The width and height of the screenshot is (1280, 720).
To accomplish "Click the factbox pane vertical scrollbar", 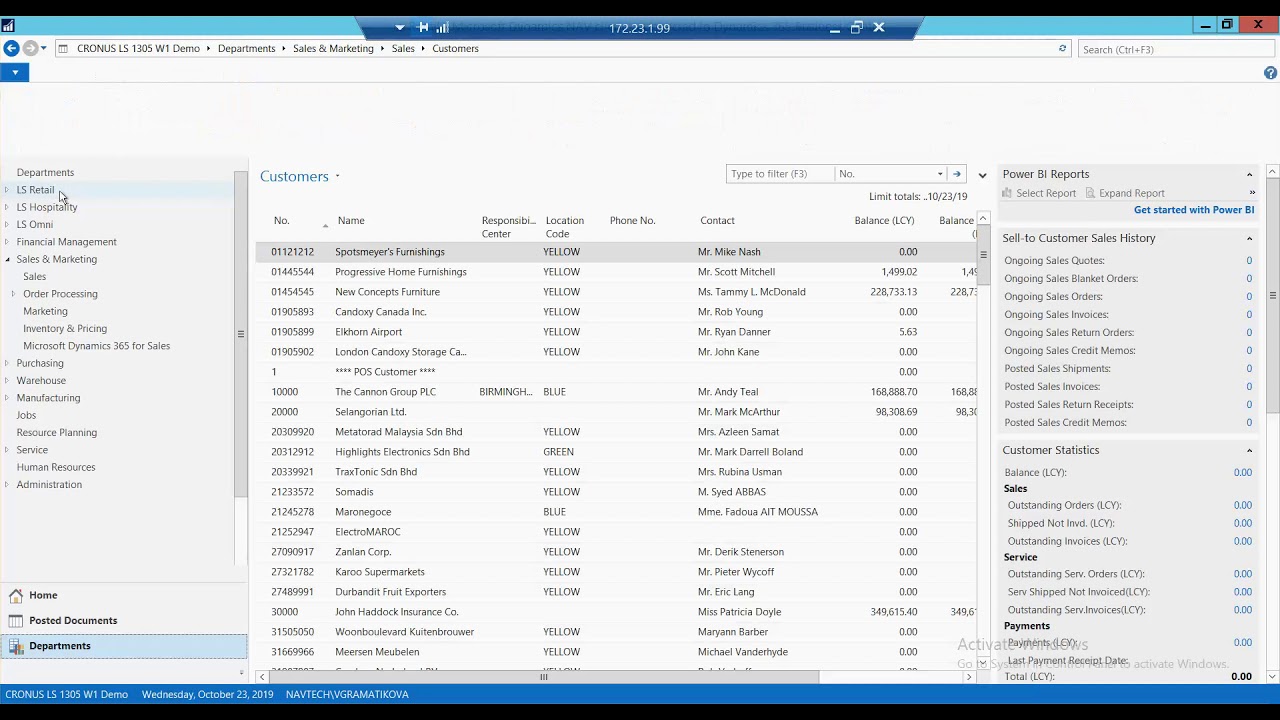I will (x=1272, y=296).
